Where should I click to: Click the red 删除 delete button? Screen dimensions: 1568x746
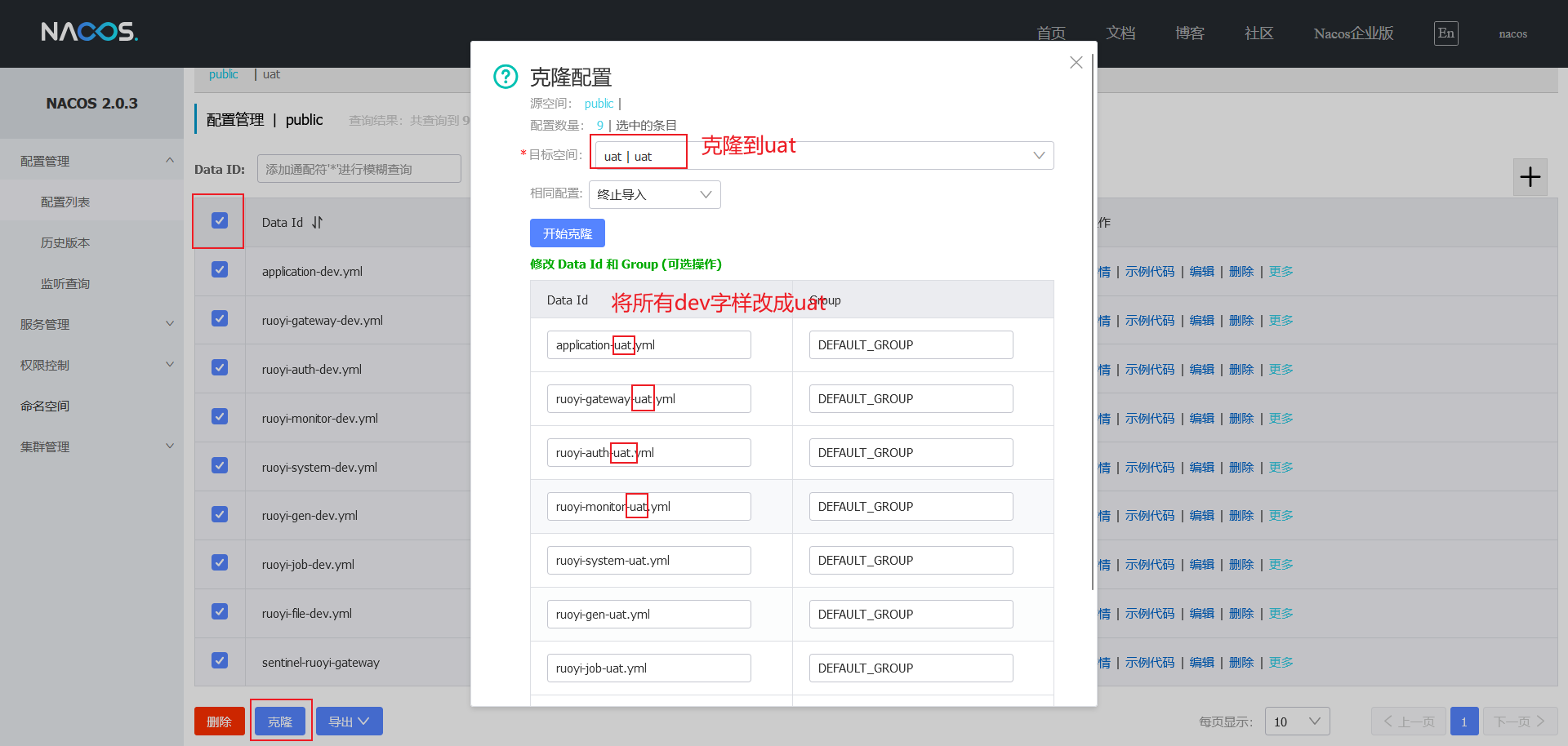219,722
